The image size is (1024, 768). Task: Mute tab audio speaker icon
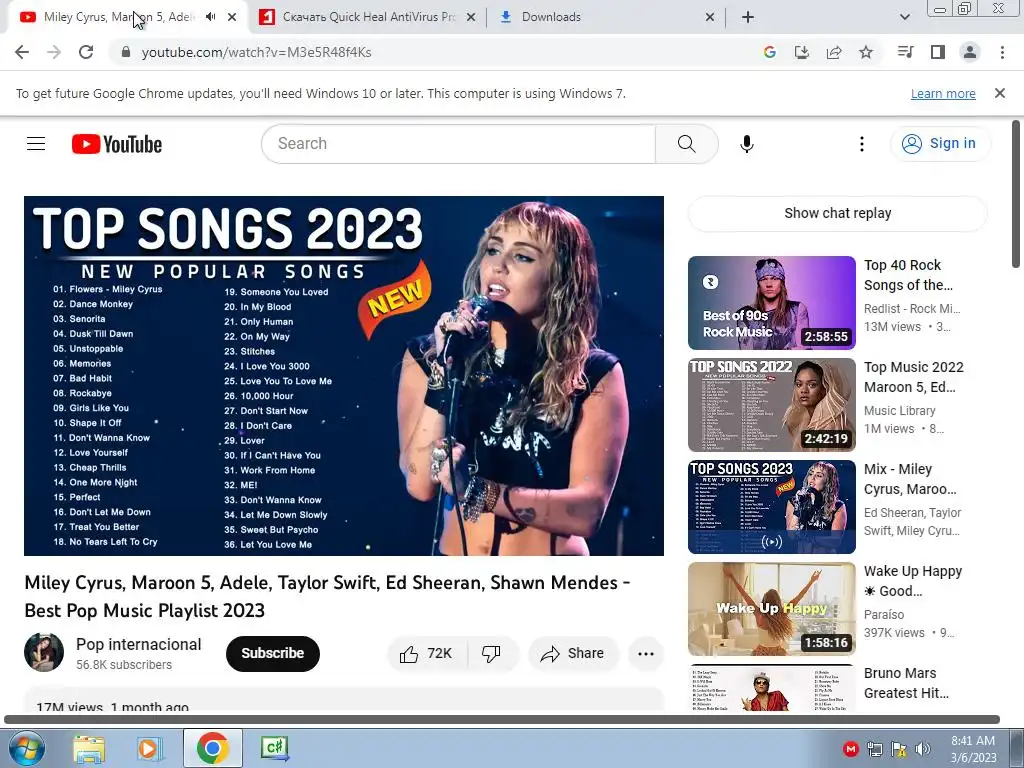(210, 17)
